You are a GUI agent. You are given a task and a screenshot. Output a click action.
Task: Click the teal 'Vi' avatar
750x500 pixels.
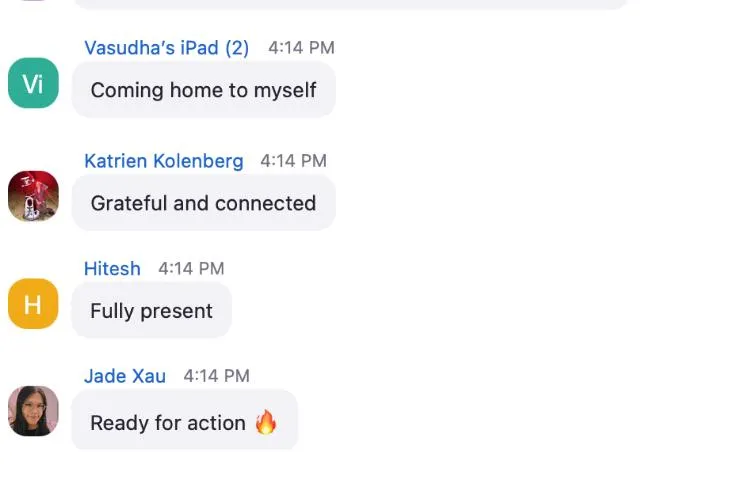point(33,83)
